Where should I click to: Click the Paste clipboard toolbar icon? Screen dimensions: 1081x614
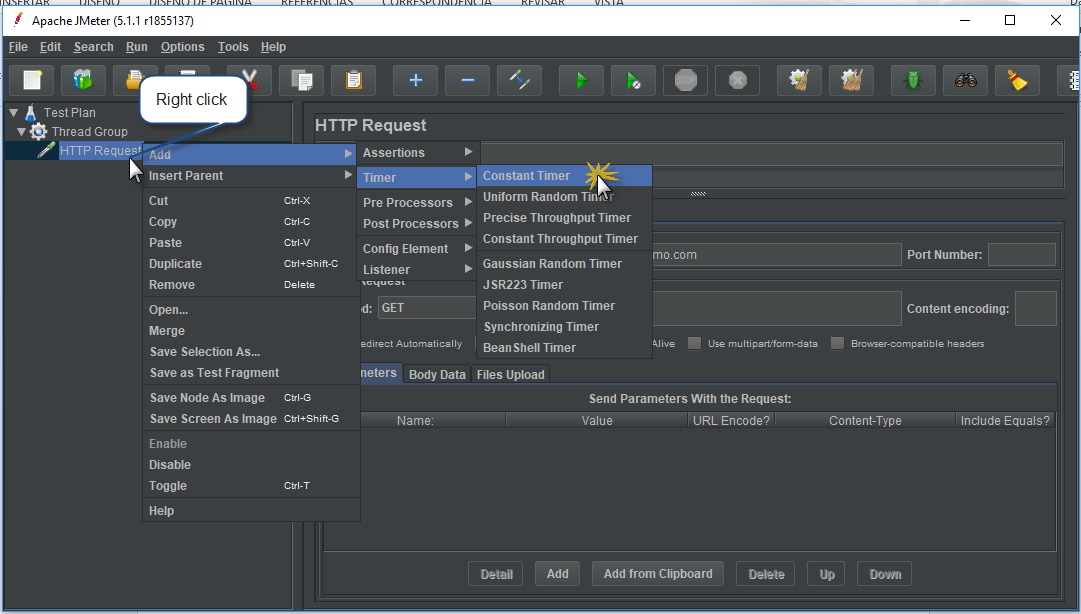pos(353,81)
